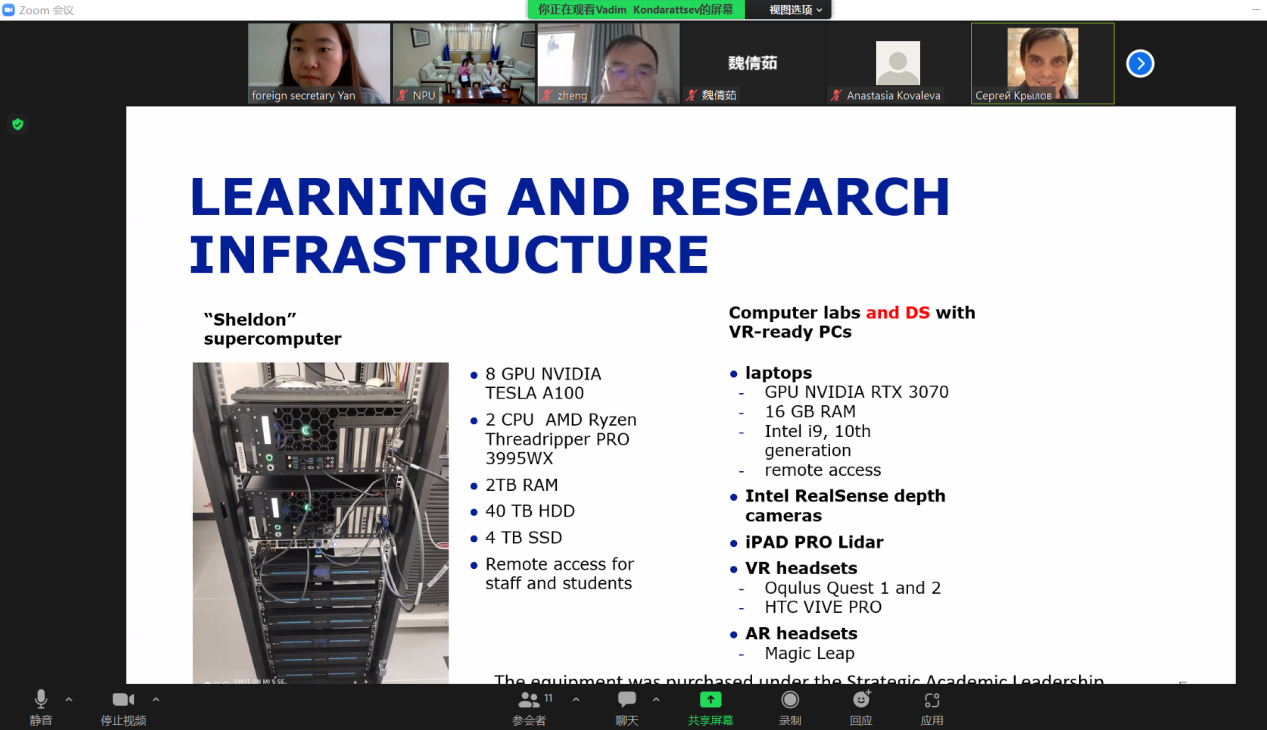
Task: Click Сергей Крылов video thumbnail
Action: [x=1042, y=63]
